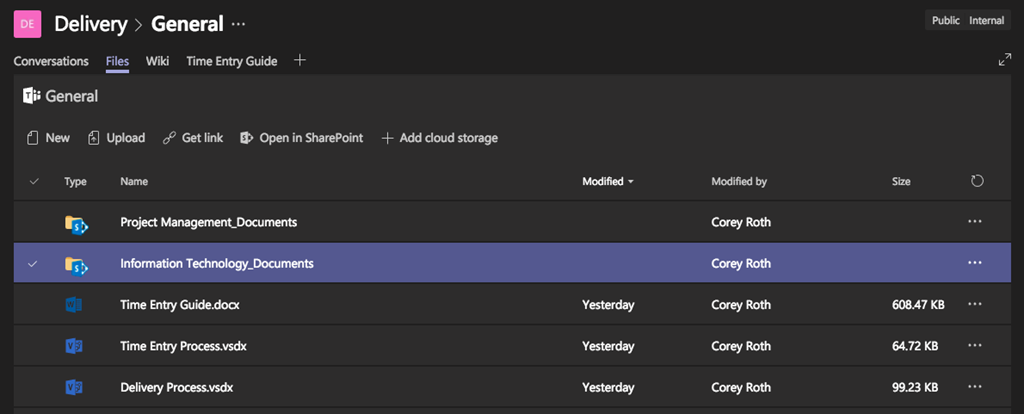Click the Visio icon for Delivery Process.vsdx
Viewport: 1024px width, 414px height.
click(x=74, y=387)
